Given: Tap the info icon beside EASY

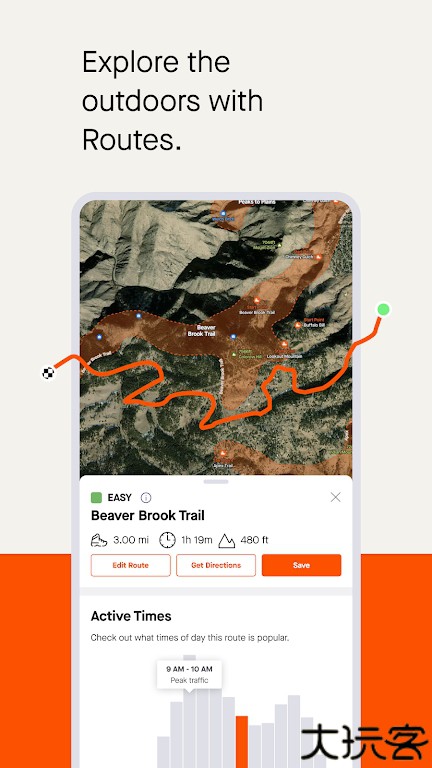Looking at the screenshot, I should (146, 498).
